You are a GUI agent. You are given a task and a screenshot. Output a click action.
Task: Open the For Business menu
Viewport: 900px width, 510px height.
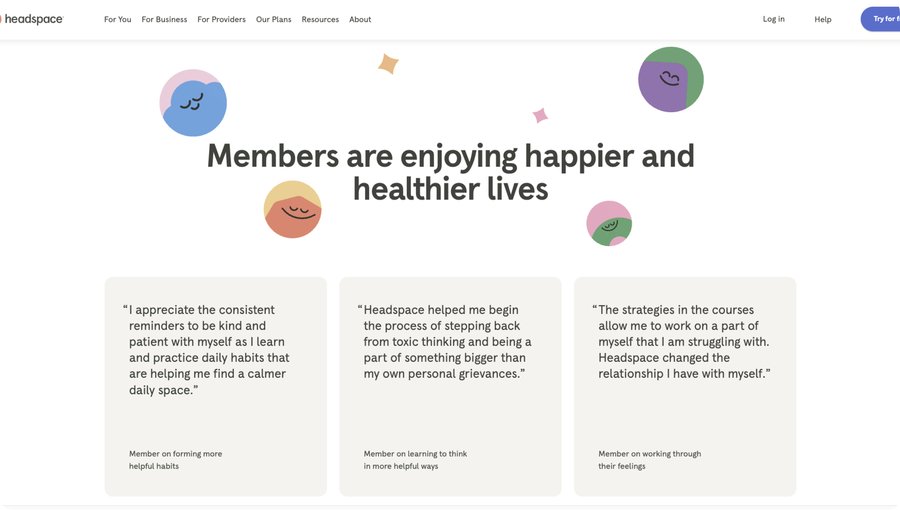[x=164, y=19]
